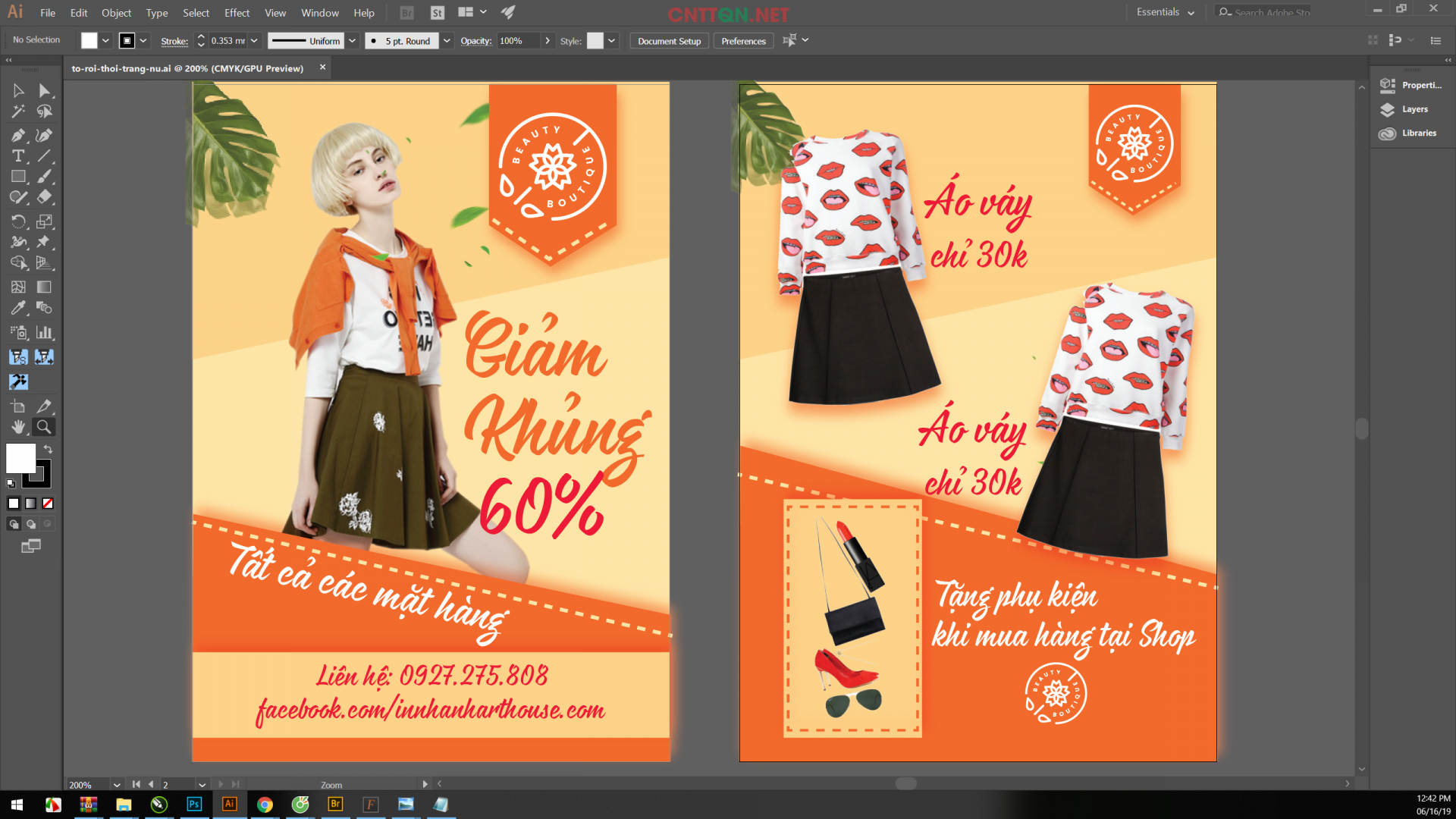Click the Stroke panel link
The width and height of the screenshot is (1456, 819).
tap(174, 41)
